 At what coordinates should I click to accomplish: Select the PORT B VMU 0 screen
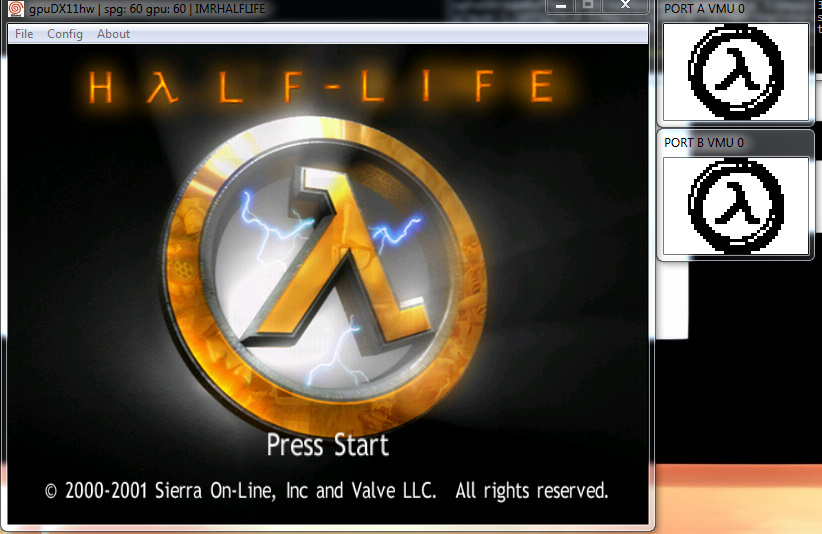736,206
